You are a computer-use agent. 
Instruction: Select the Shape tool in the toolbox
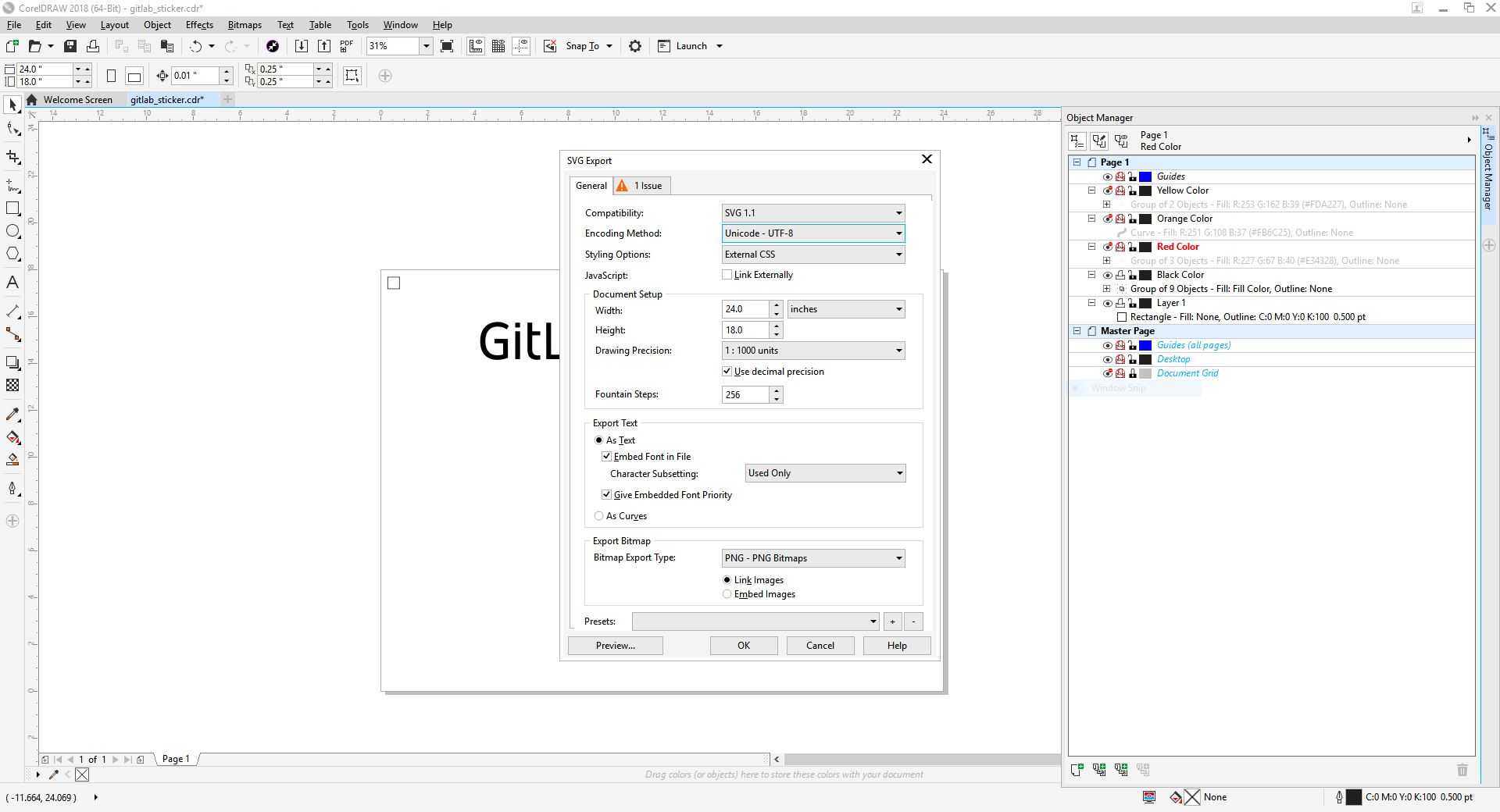pos(12,130)
